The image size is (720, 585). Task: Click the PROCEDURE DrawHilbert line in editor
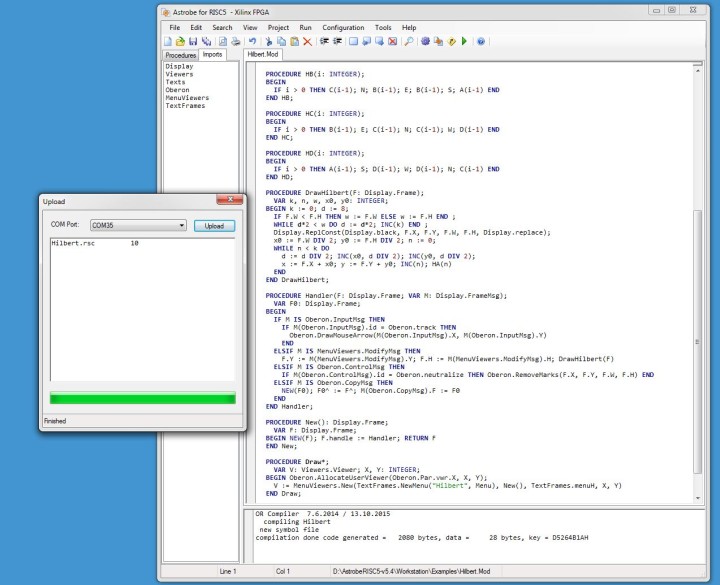coord(344,193)
